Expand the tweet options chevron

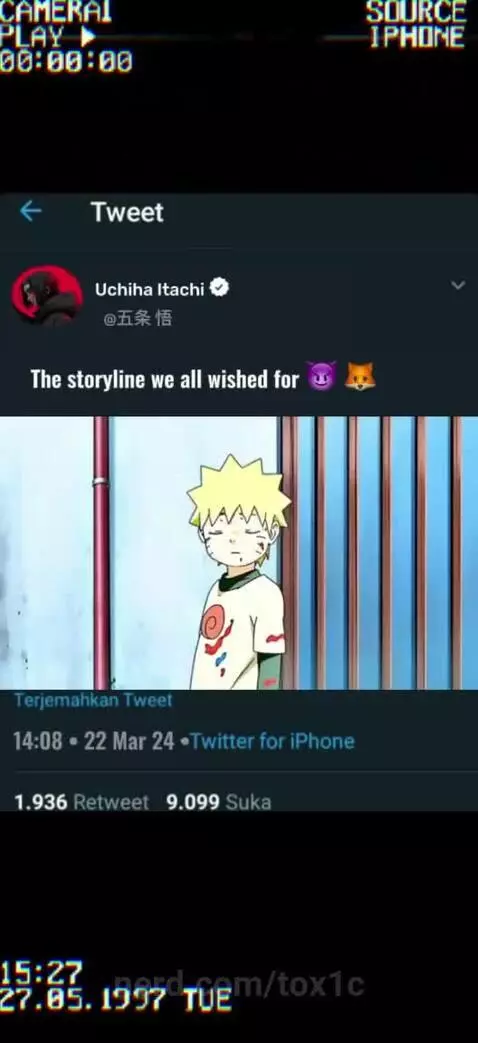click(x=457, y=285)
